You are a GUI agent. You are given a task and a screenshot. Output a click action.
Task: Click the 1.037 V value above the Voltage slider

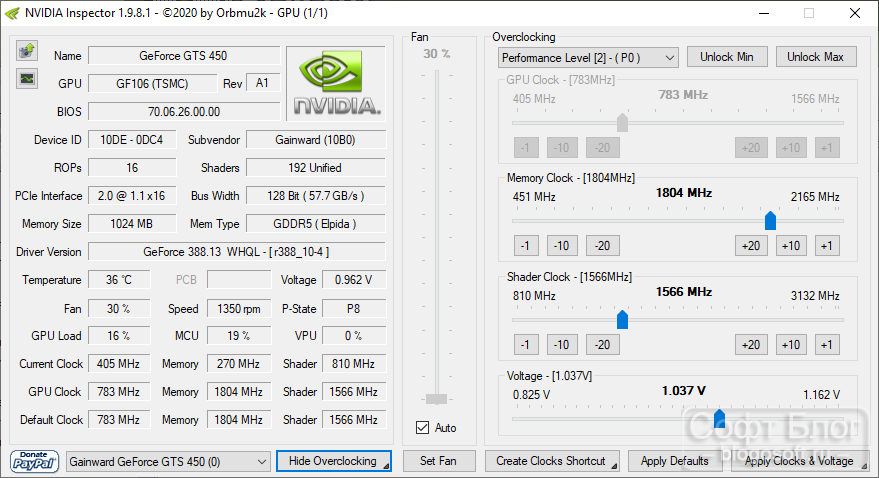click(684, 391)
